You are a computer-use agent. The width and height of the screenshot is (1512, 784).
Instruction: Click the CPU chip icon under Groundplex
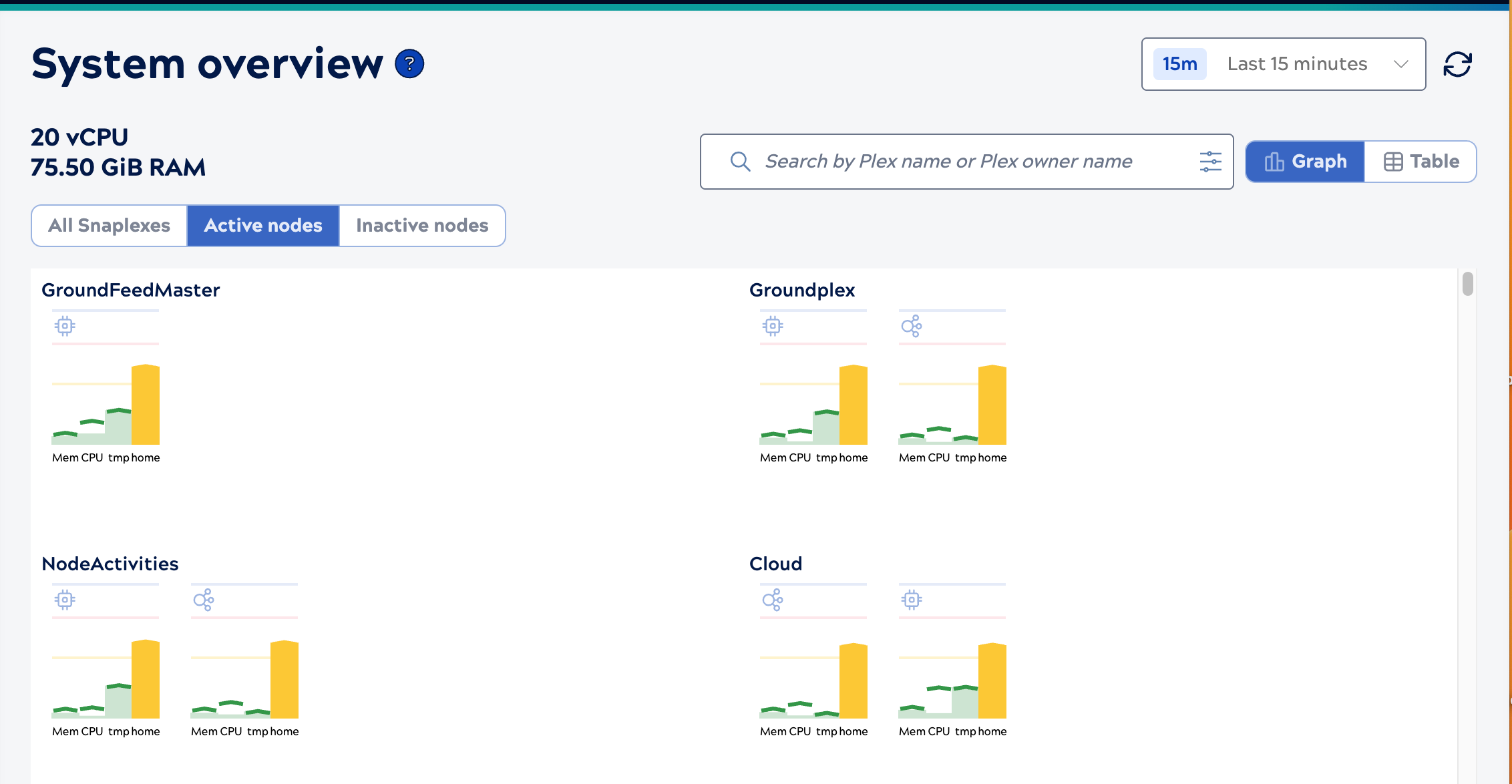(772, 326)
